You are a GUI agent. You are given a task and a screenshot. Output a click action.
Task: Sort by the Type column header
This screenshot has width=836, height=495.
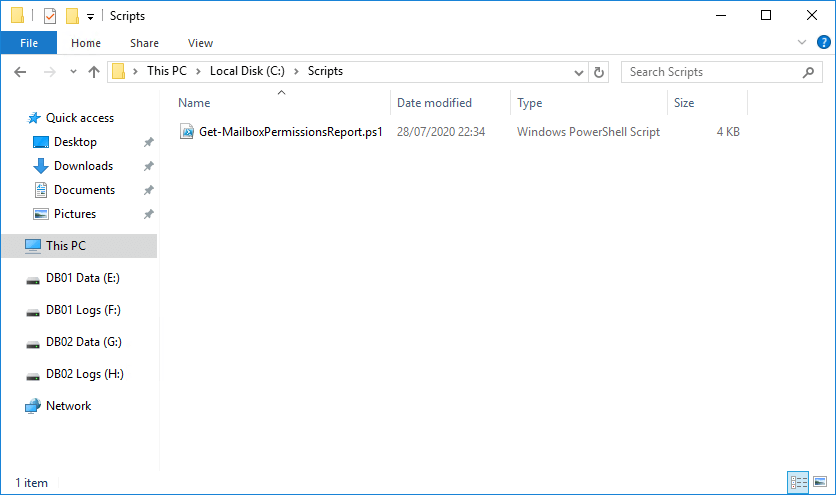click(x=529, y=103)
